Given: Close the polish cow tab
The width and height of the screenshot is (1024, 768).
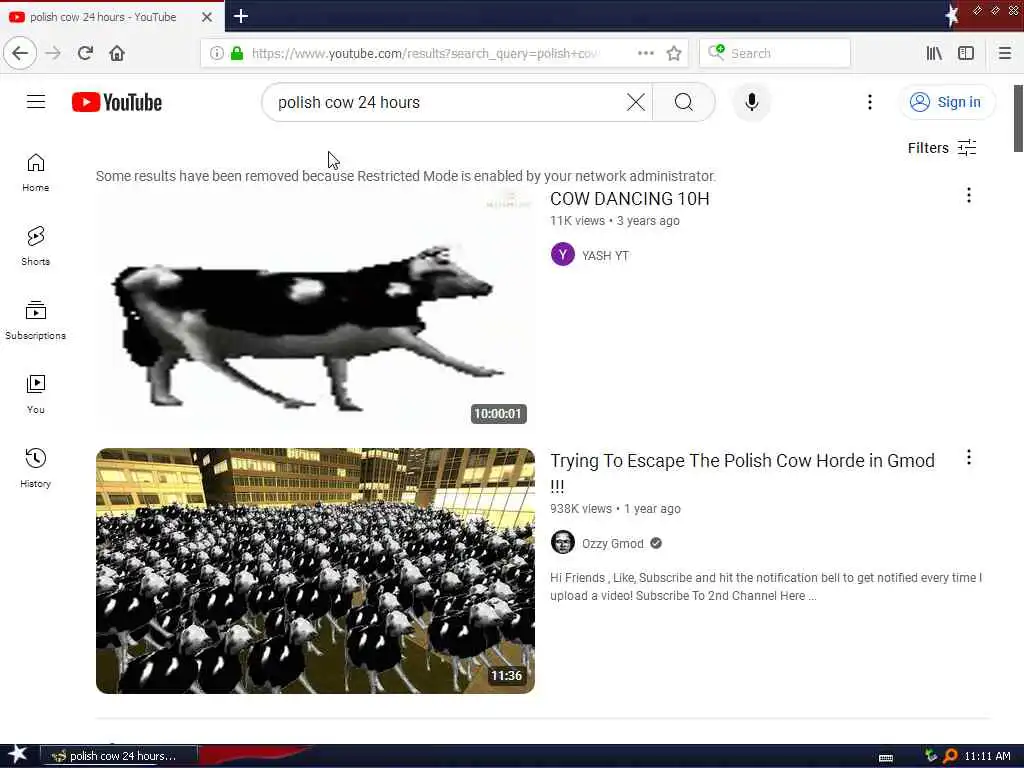Looking at the screenshot, I should click(x=207, y=17).
